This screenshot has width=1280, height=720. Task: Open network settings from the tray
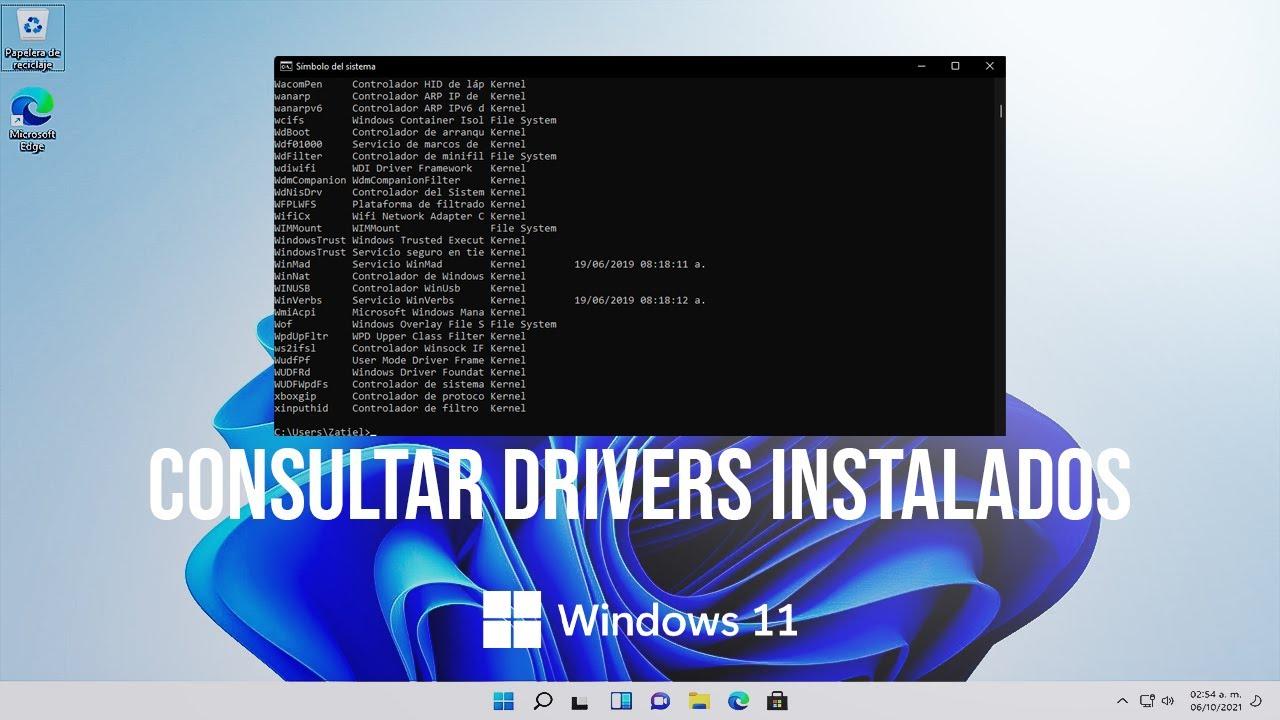[1146, 700]
